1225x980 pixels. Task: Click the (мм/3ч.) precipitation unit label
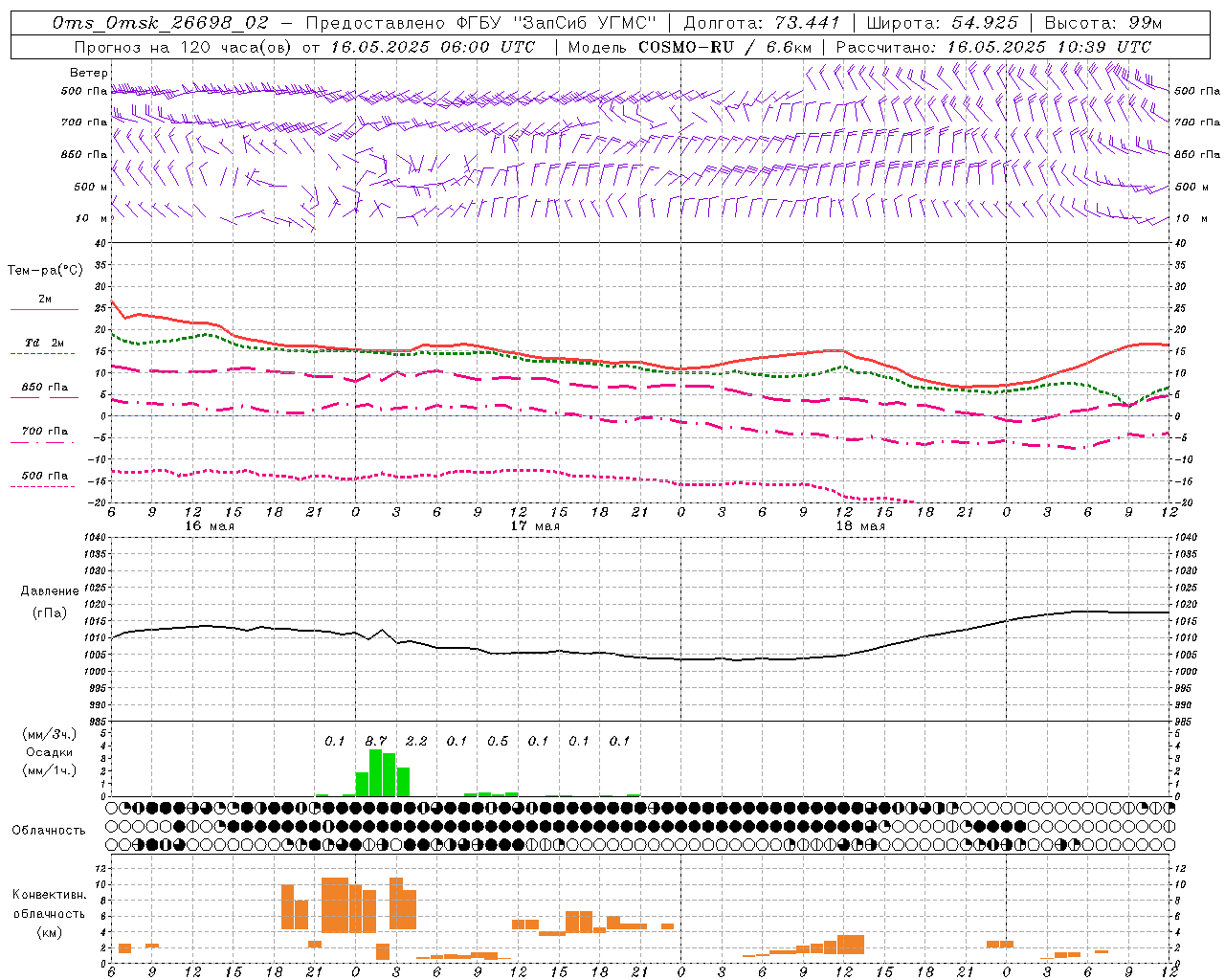point(49,734)
